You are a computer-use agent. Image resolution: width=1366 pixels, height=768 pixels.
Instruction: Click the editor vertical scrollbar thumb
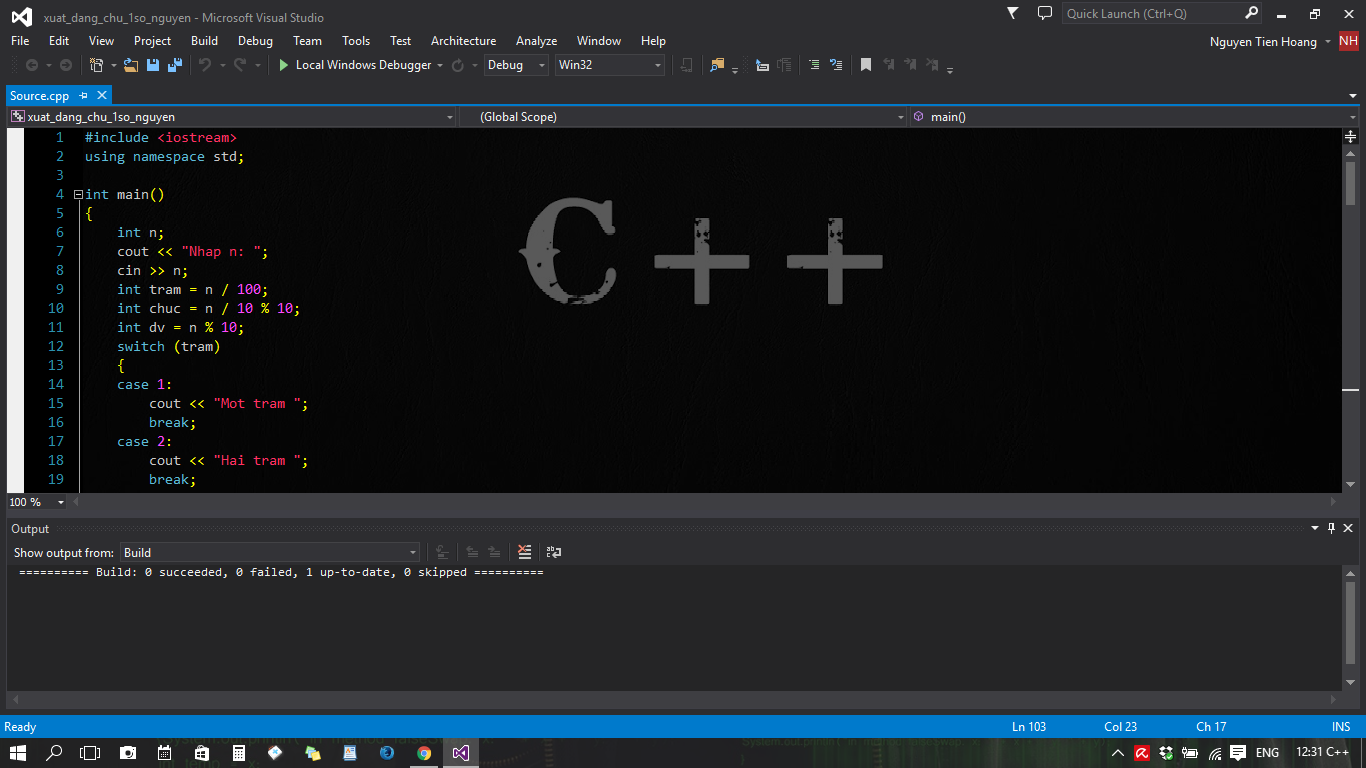point(1350,183)
